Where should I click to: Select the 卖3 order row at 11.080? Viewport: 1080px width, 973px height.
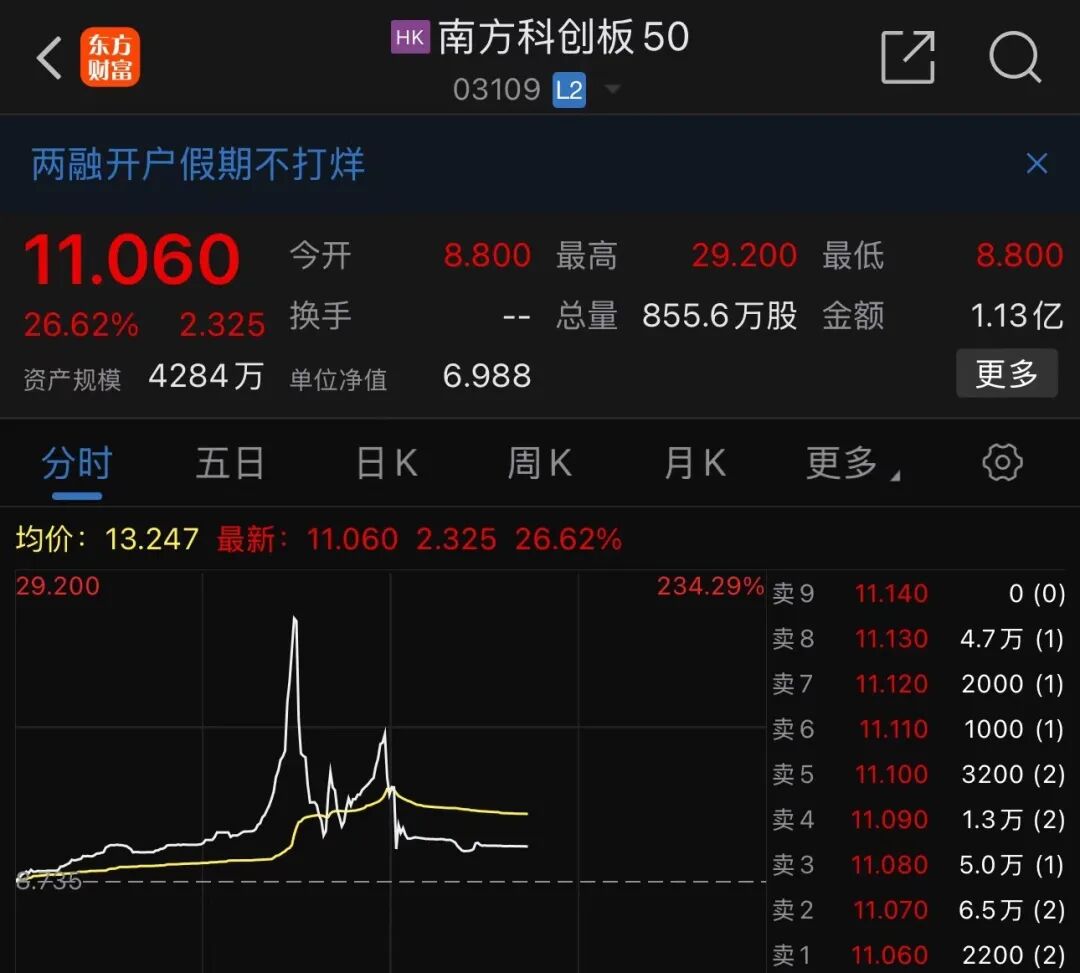coord(918,865)
